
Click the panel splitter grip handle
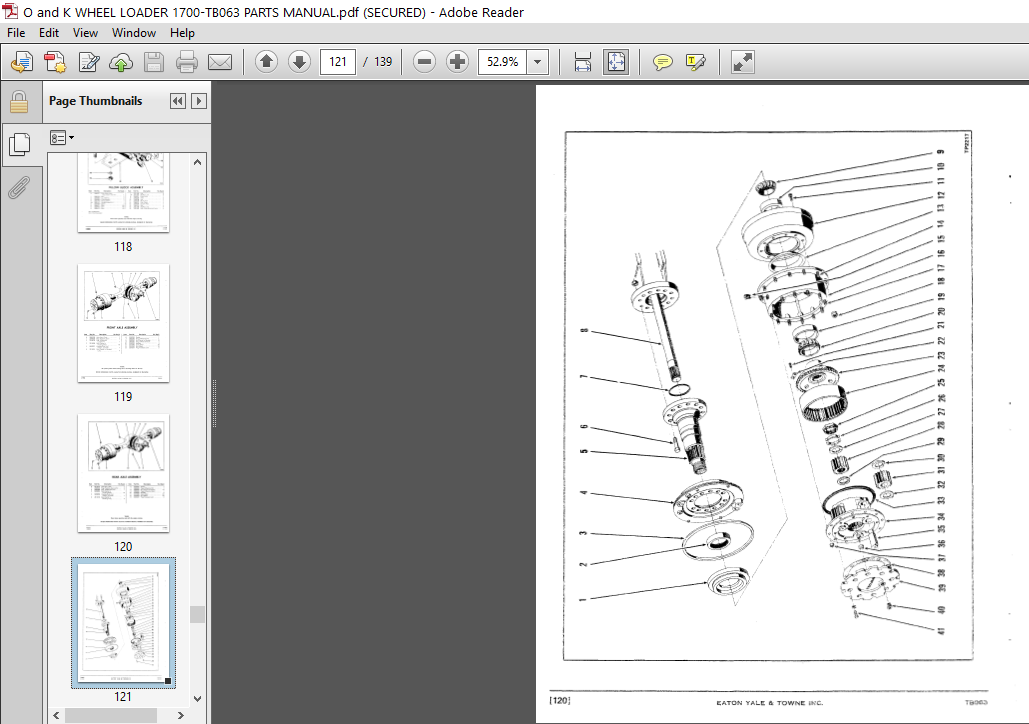tap(215, 404)
